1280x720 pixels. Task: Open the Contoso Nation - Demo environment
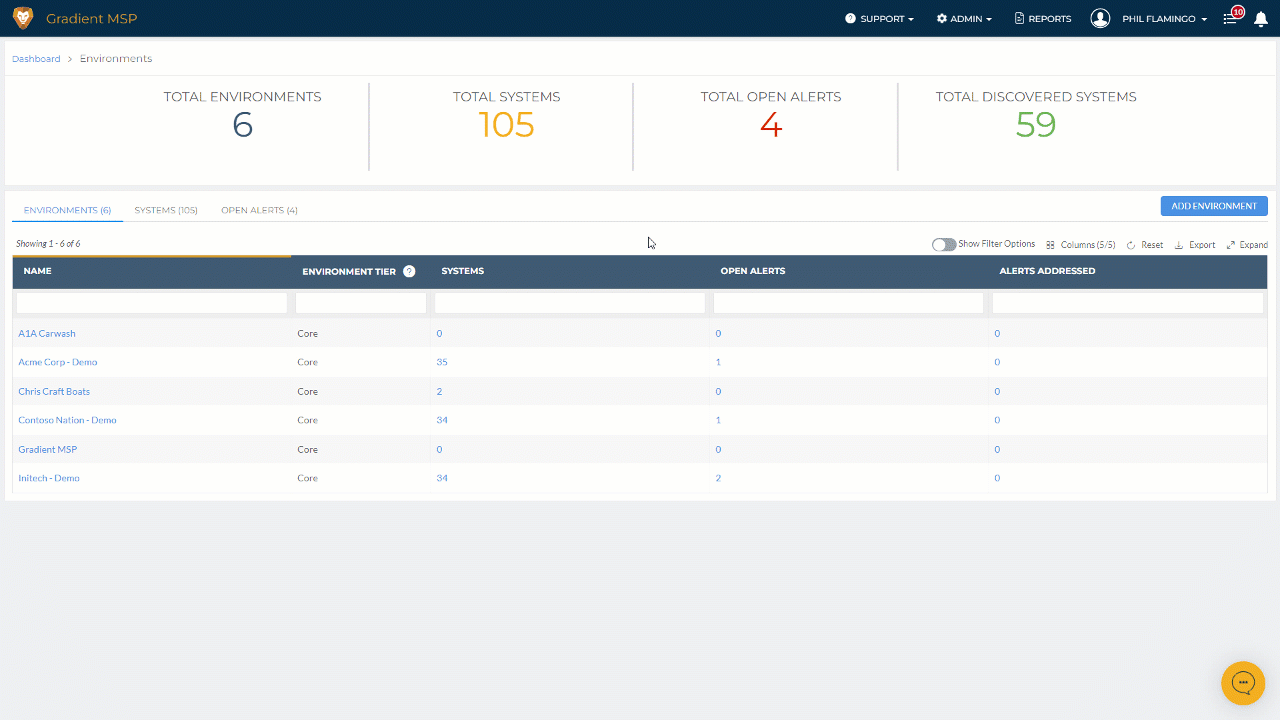[67, 420]
